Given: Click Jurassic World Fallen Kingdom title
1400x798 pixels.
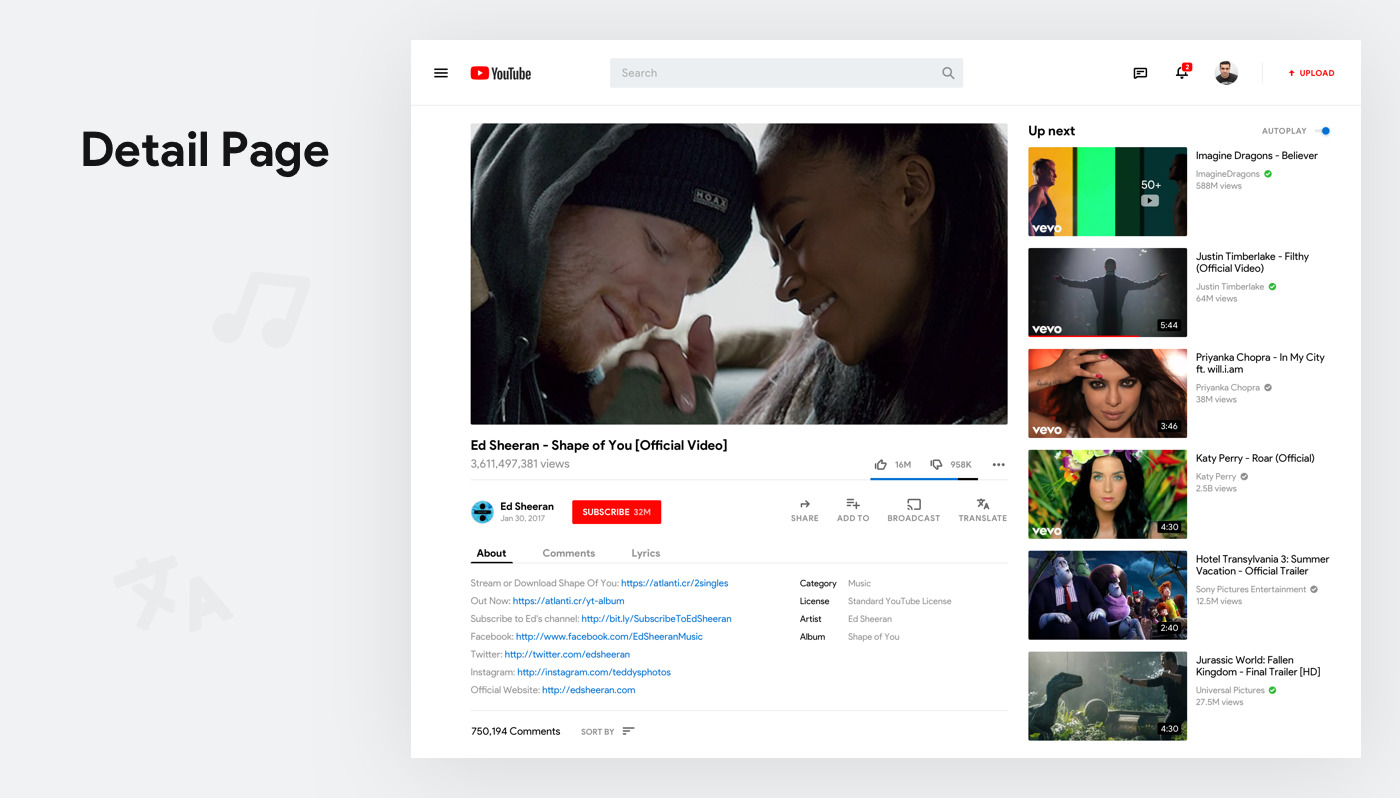Looking at the screenshot, I should click(x=1258, y=666).
